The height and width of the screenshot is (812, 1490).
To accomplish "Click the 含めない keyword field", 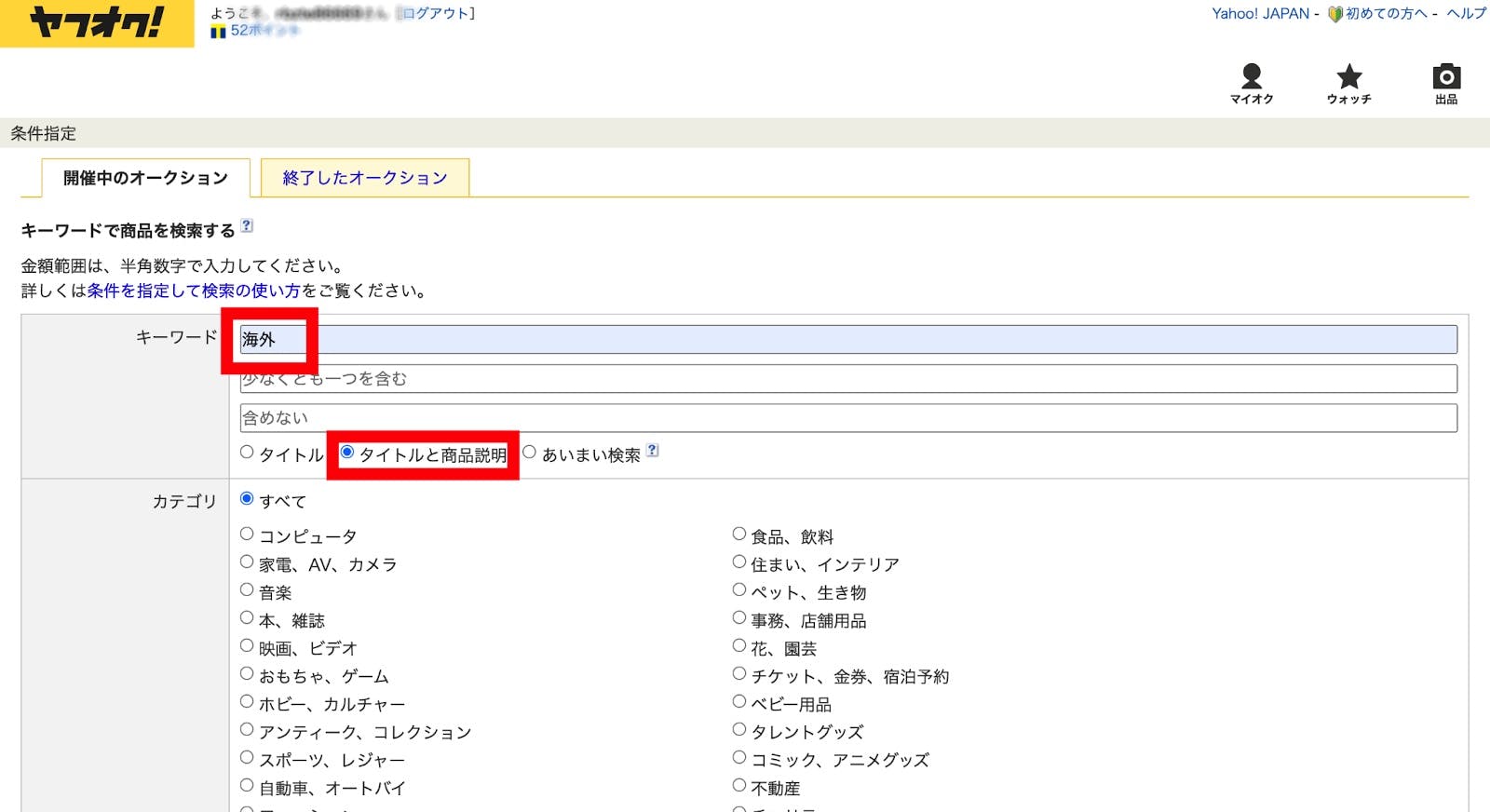I will [847, 418].
